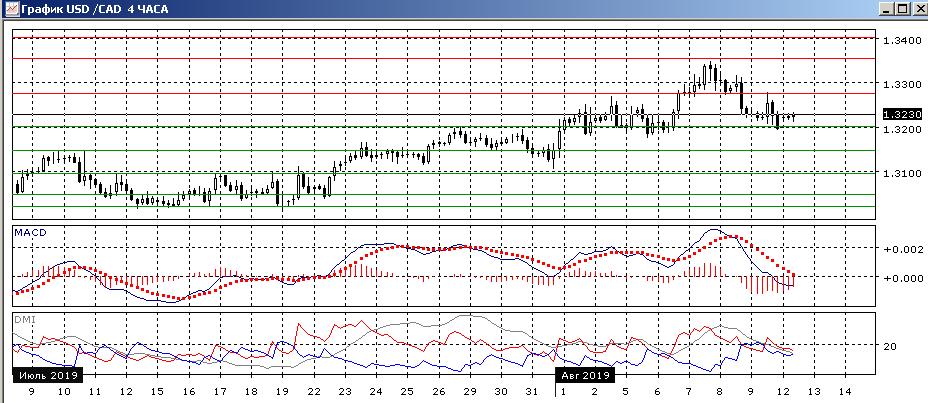This screenshot has width=928, height=403.
Task: Click the +0.000 MACD scale label
Action: [x=901, y=278]
